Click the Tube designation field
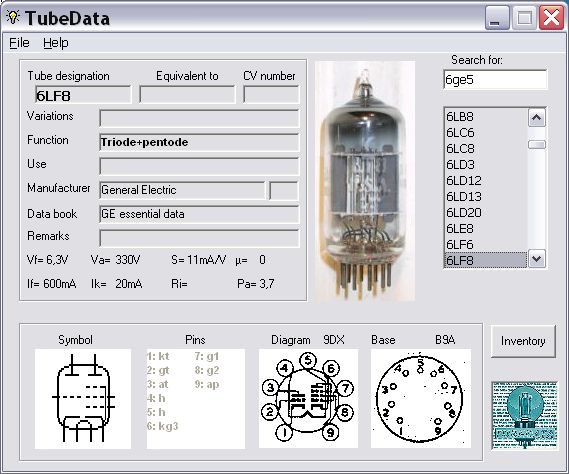Screen dimensions: 569x474 (x=83, y=95)
